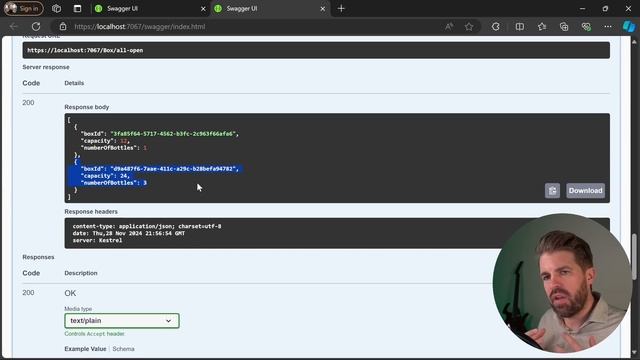
Task: Click the numberOfBottles 3 line
Action: 113,183
